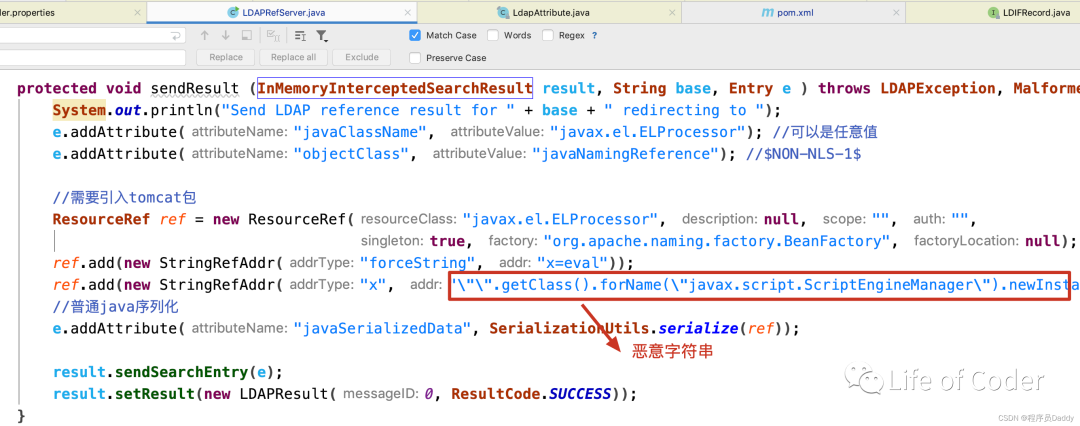Click the add selection for next occurrence icon

point(300,36)
